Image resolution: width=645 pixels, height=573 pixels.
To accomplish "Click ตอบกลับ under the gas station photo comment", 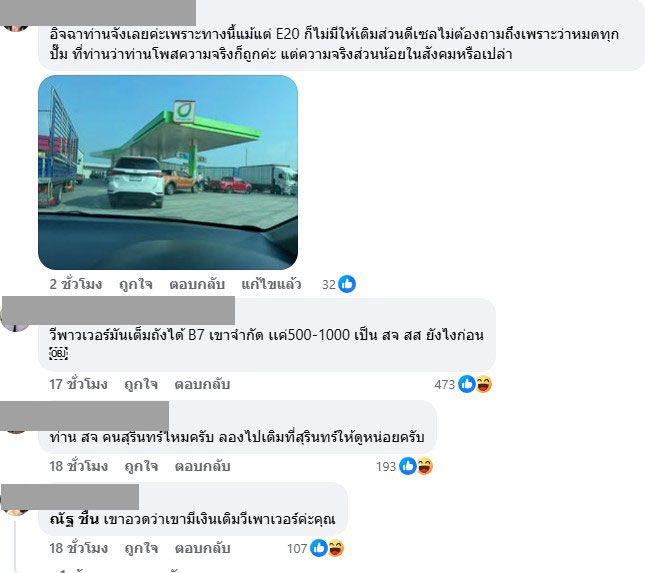I will pyautogui.click(x=197, y=284).
